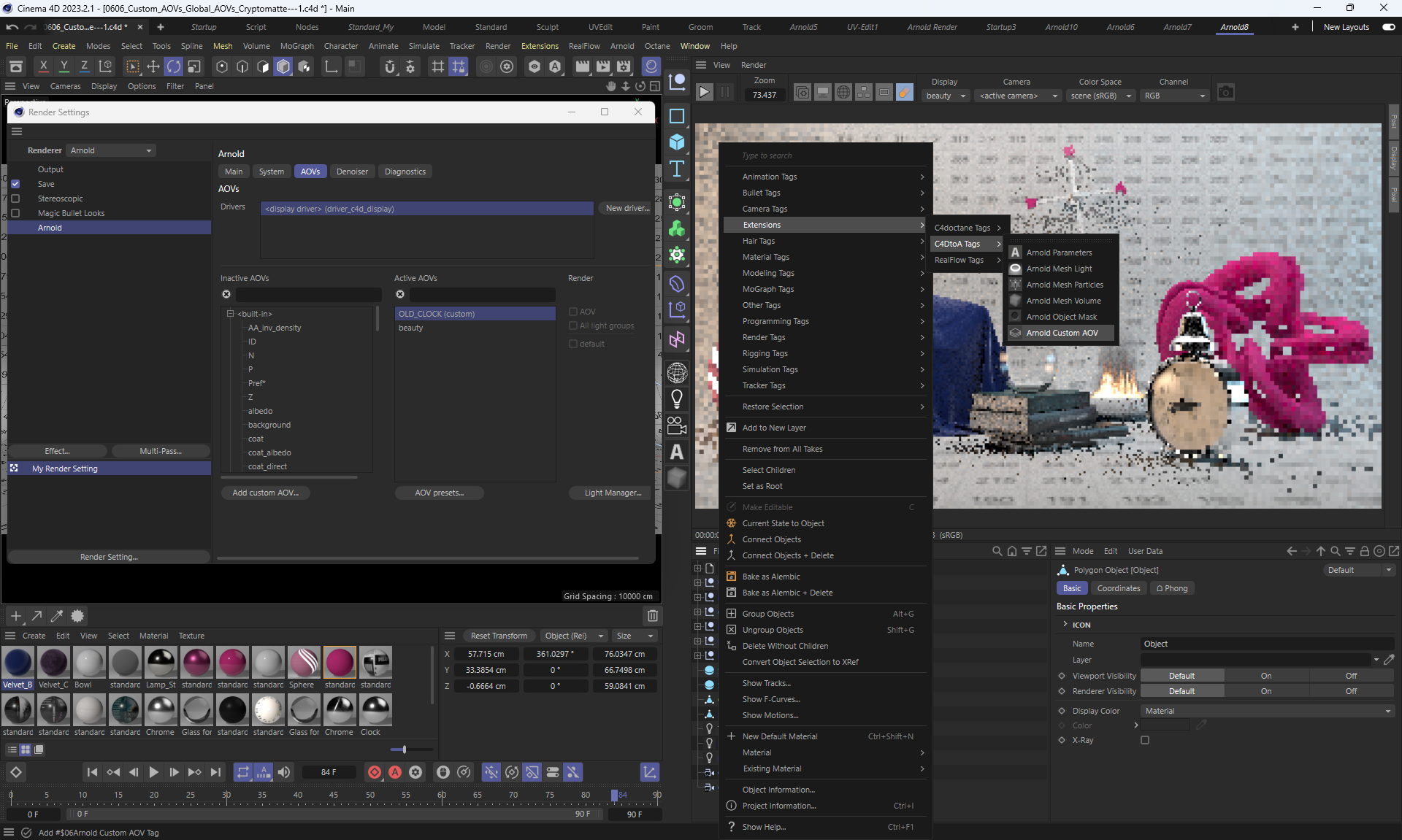Open the Renderer Arnold dropdown
The height and width of the screenshot is (840, 1402).
pyautogui.click(x=111, y=150)
